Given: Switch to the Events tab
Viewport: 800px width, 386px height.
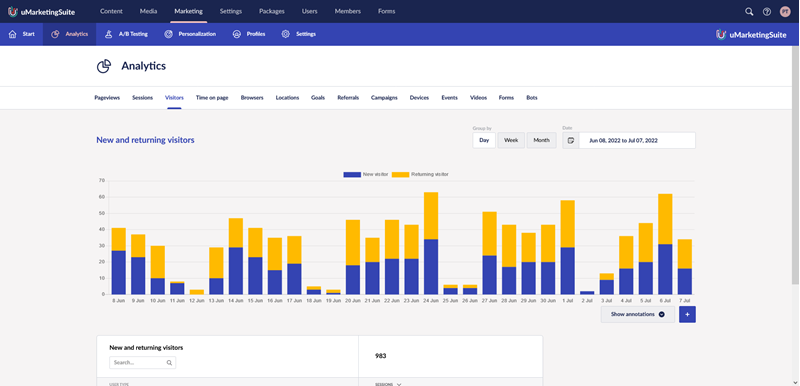Looking at the screenshot, I should (x=449, y=98).
